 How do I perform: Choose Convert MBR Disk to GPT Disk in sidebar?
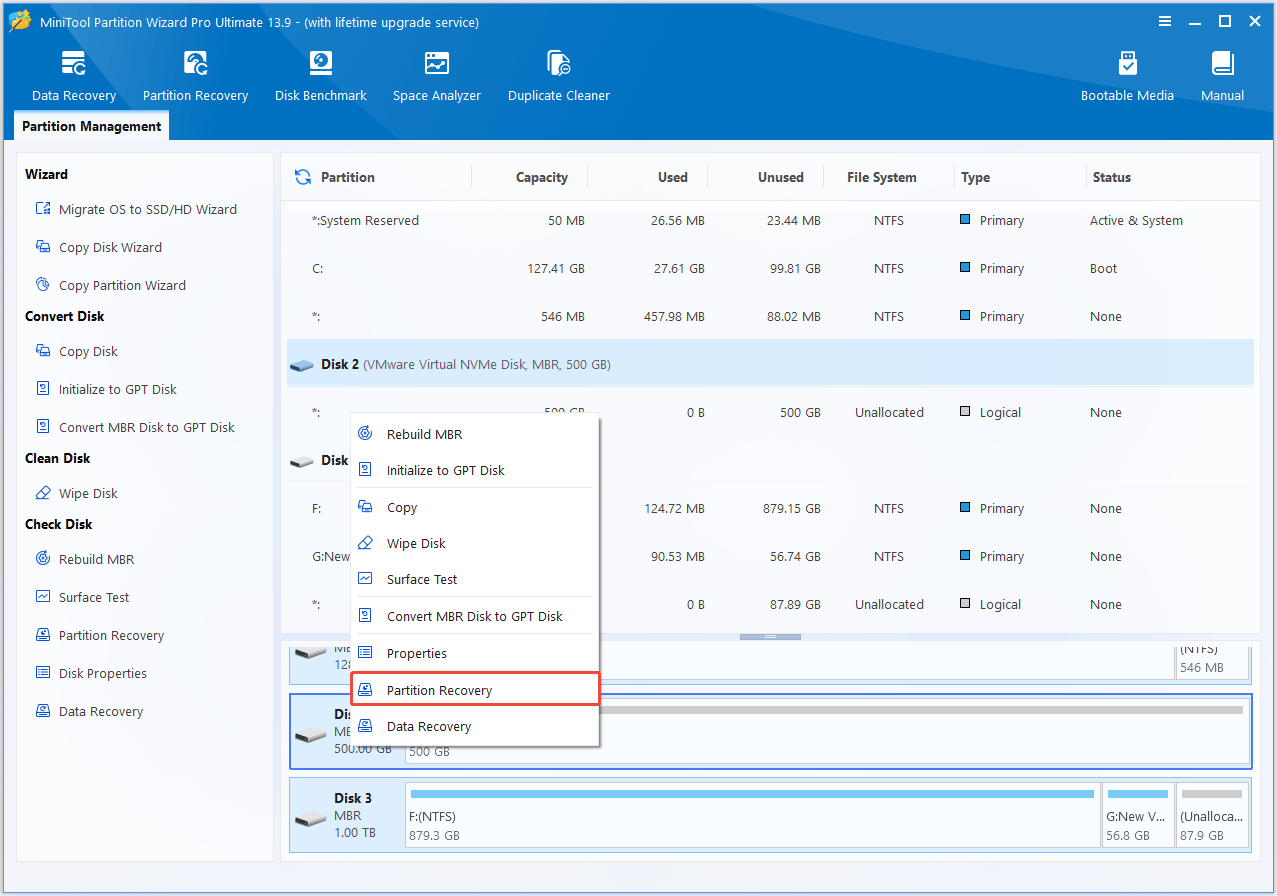(134, 427)
